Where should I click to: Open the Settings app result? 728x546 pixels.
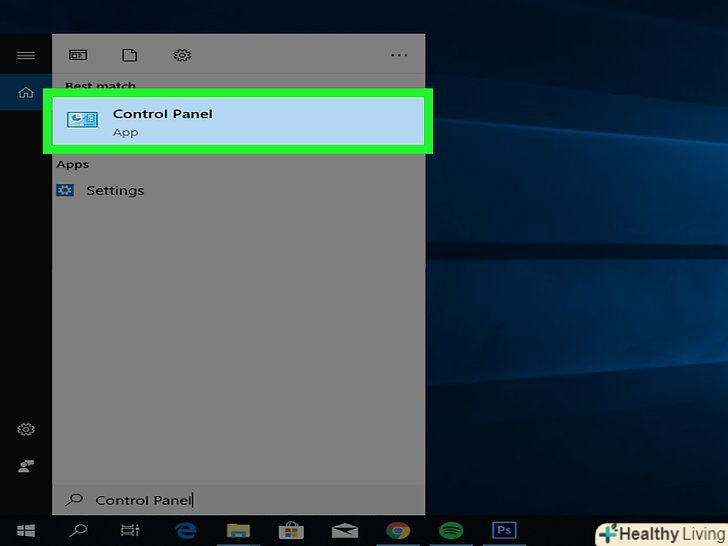coord(115,190)
